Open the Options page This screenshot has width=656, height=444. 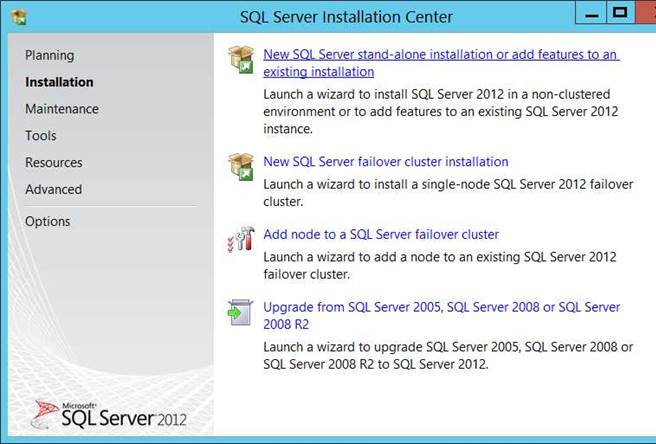tap(48, 221)
